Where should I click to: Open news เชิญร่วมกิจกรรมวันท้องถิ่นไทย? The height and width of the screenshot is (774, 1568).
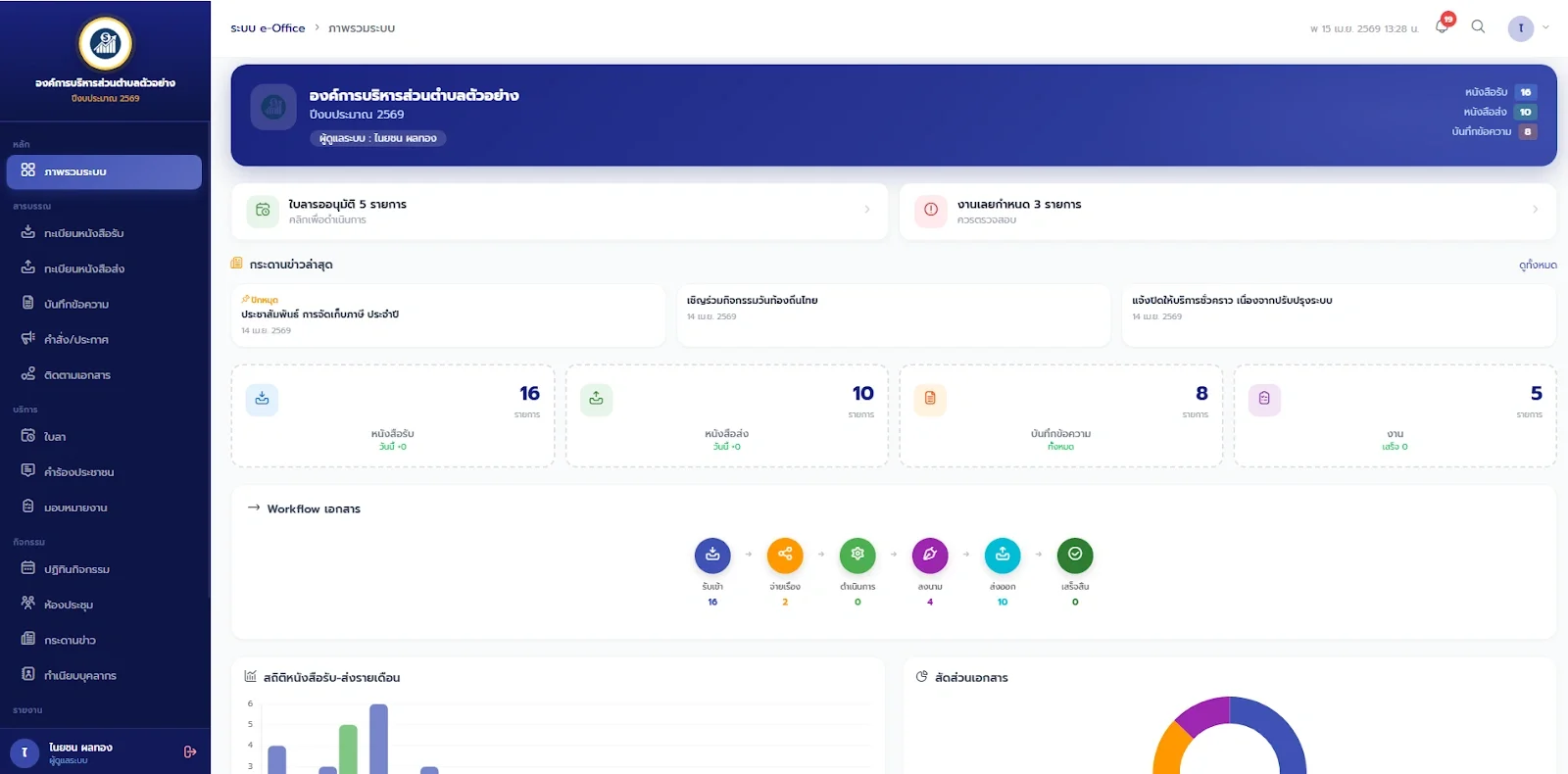click(x=893, y=315)
